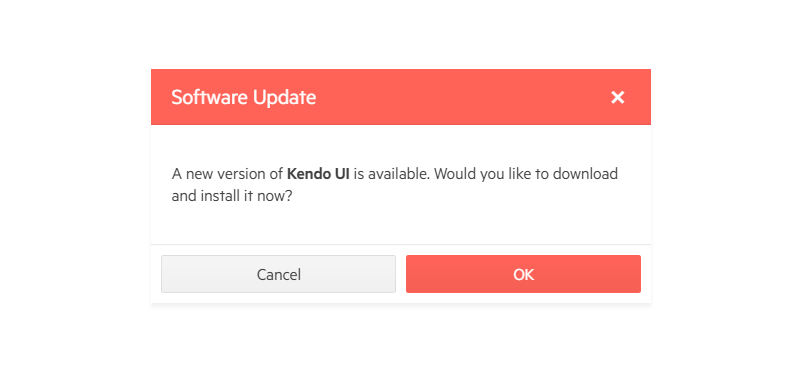Choose the red primary action button
Viewport: 792px width, 383px height.
tap(523, 274)
